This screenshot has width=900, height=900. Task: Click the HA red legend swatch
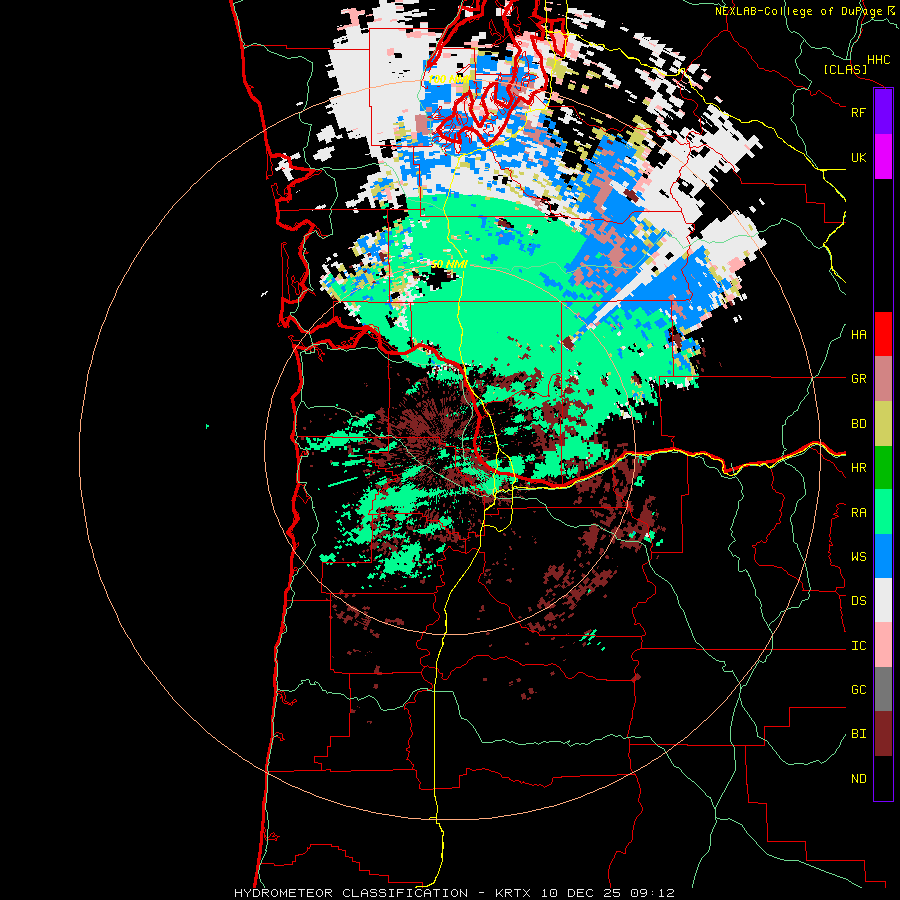[883, 334]
